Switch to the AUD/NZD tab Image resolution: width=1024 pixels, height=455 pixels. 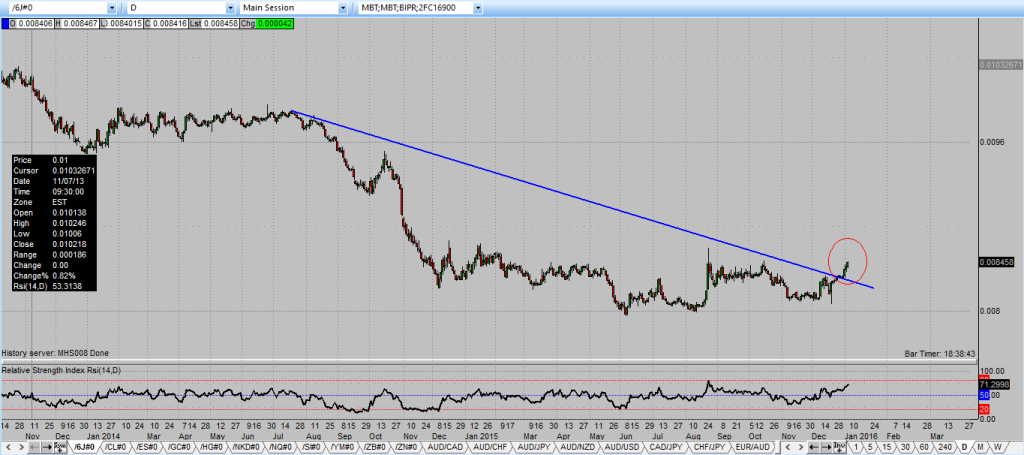[x=578, y=447]
